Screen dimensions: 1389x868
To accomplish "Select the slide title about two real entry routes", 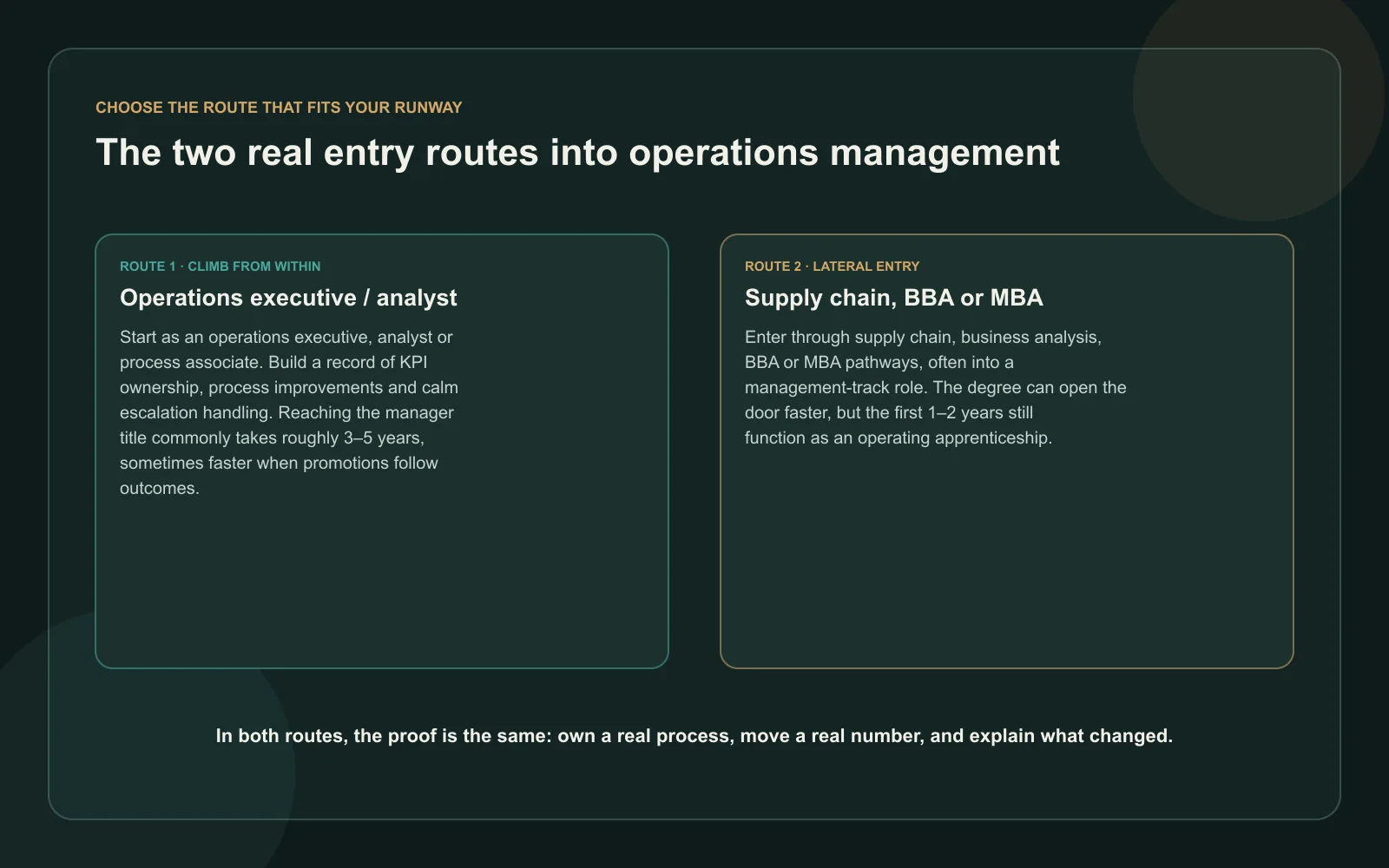I will [x=577, y=153].
